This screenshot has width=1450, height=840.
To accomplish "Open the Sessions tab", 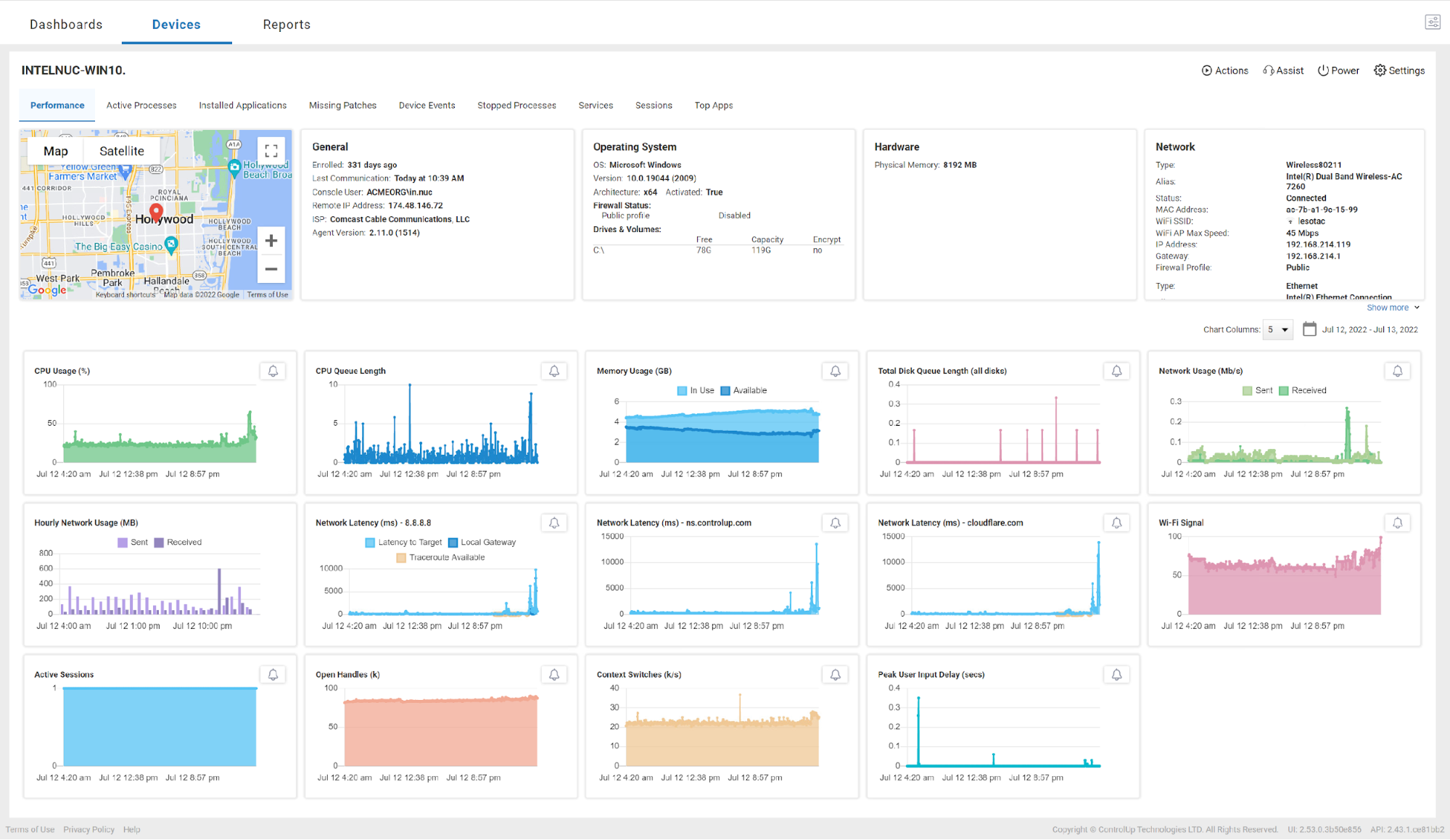I will click(654, 105).
